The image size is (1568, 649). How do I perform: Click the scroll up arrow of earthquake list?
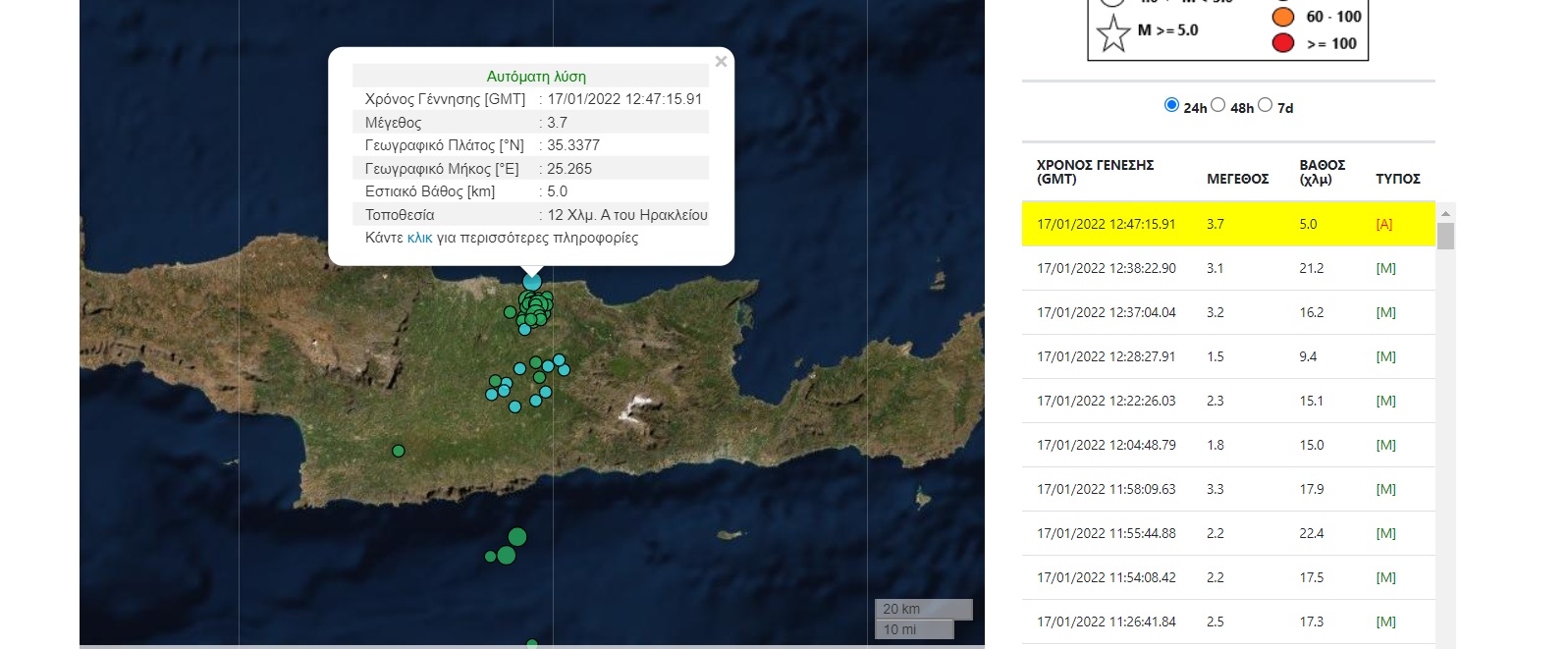(x=1445, y=213)
